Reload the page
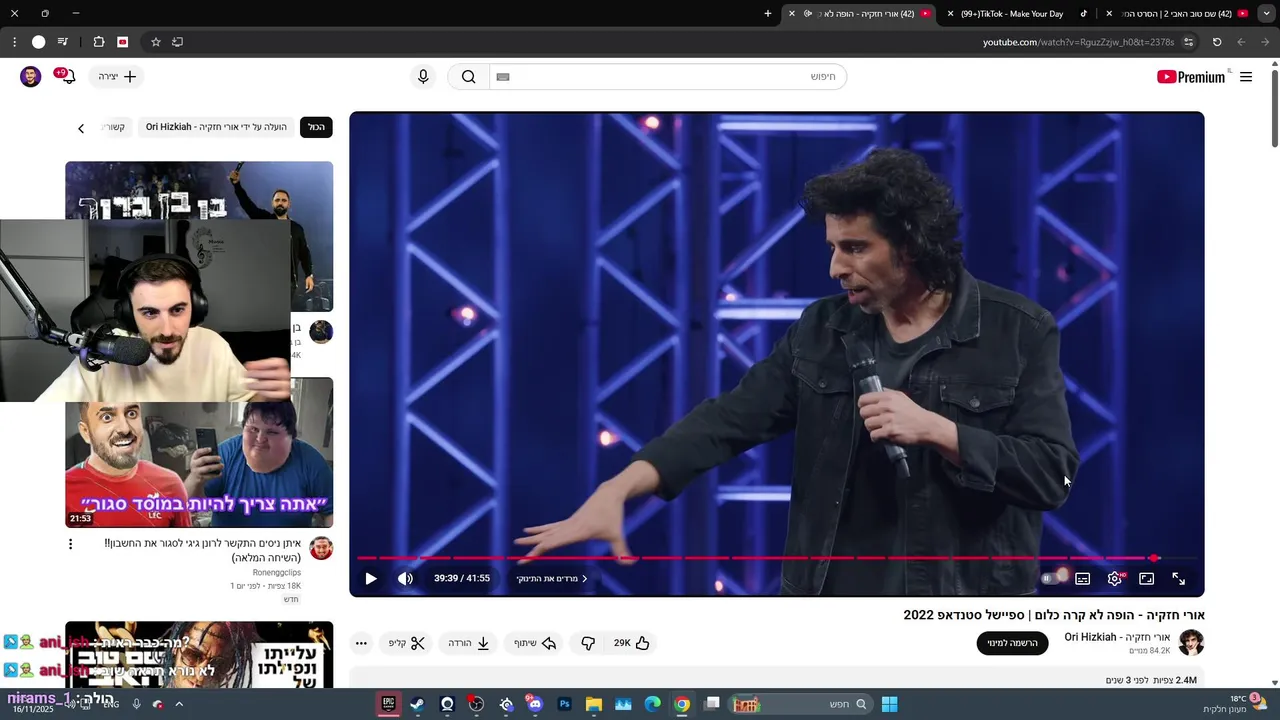The width and height of the screenshot is (1280, 720). pos(1217,42)
